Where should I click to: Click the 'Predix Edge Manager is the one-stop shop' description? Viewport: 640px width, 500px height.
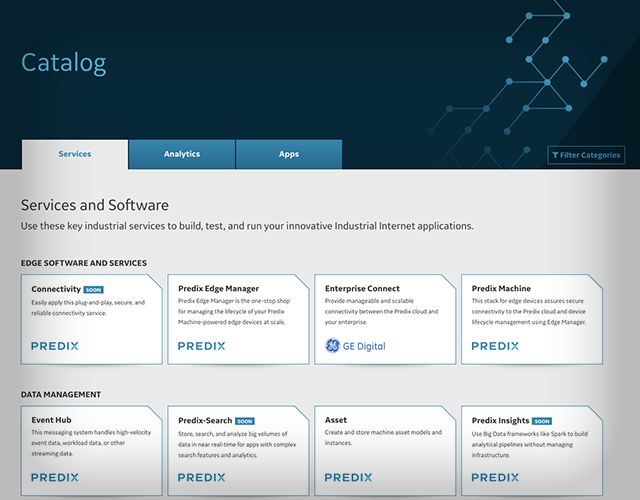pyautogui.click(x=234, y=311)
